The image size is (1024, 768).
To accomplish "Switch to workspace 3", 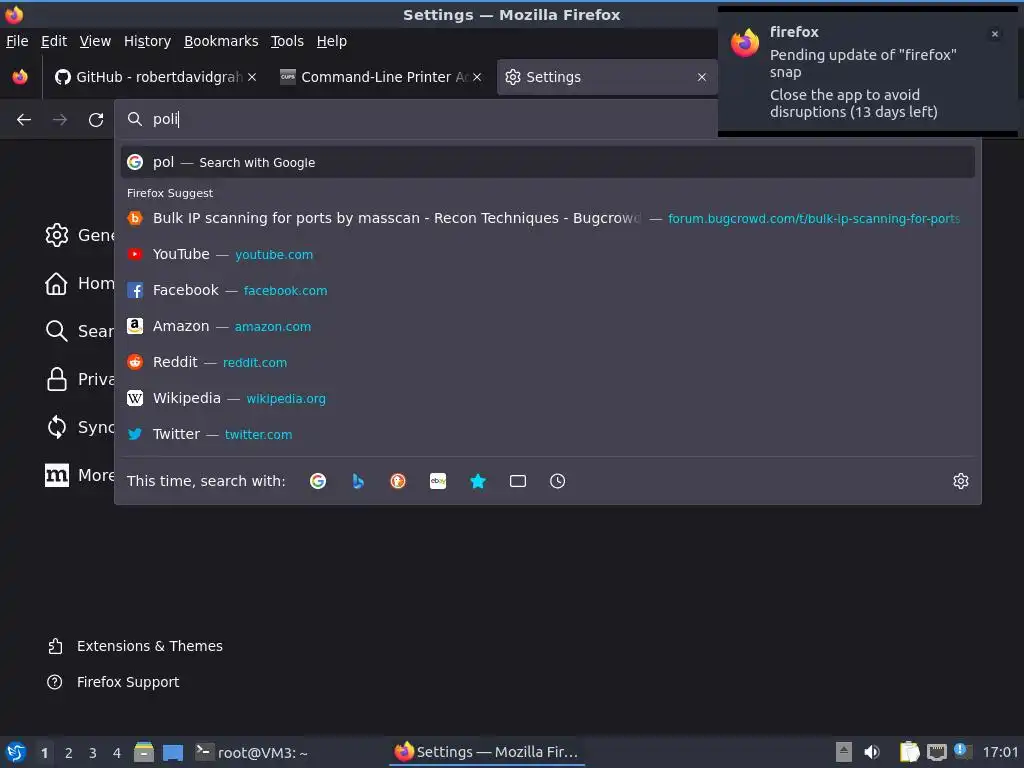I will click(93, 753).
